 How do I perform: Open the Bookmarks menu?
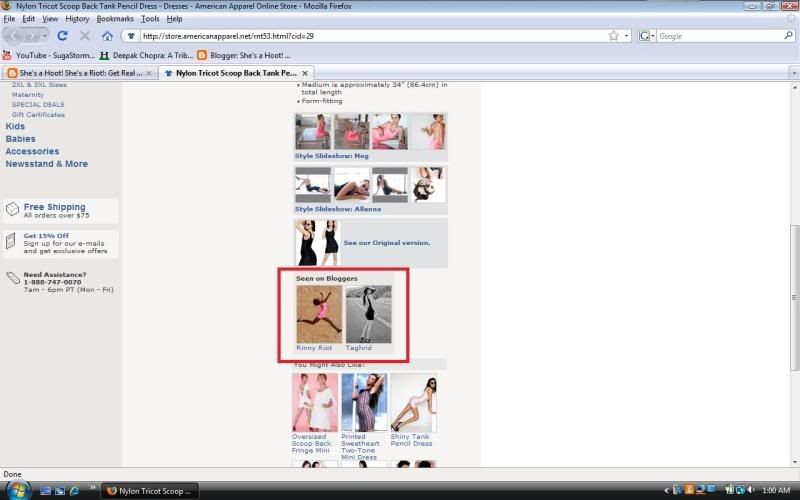[115, 19]
